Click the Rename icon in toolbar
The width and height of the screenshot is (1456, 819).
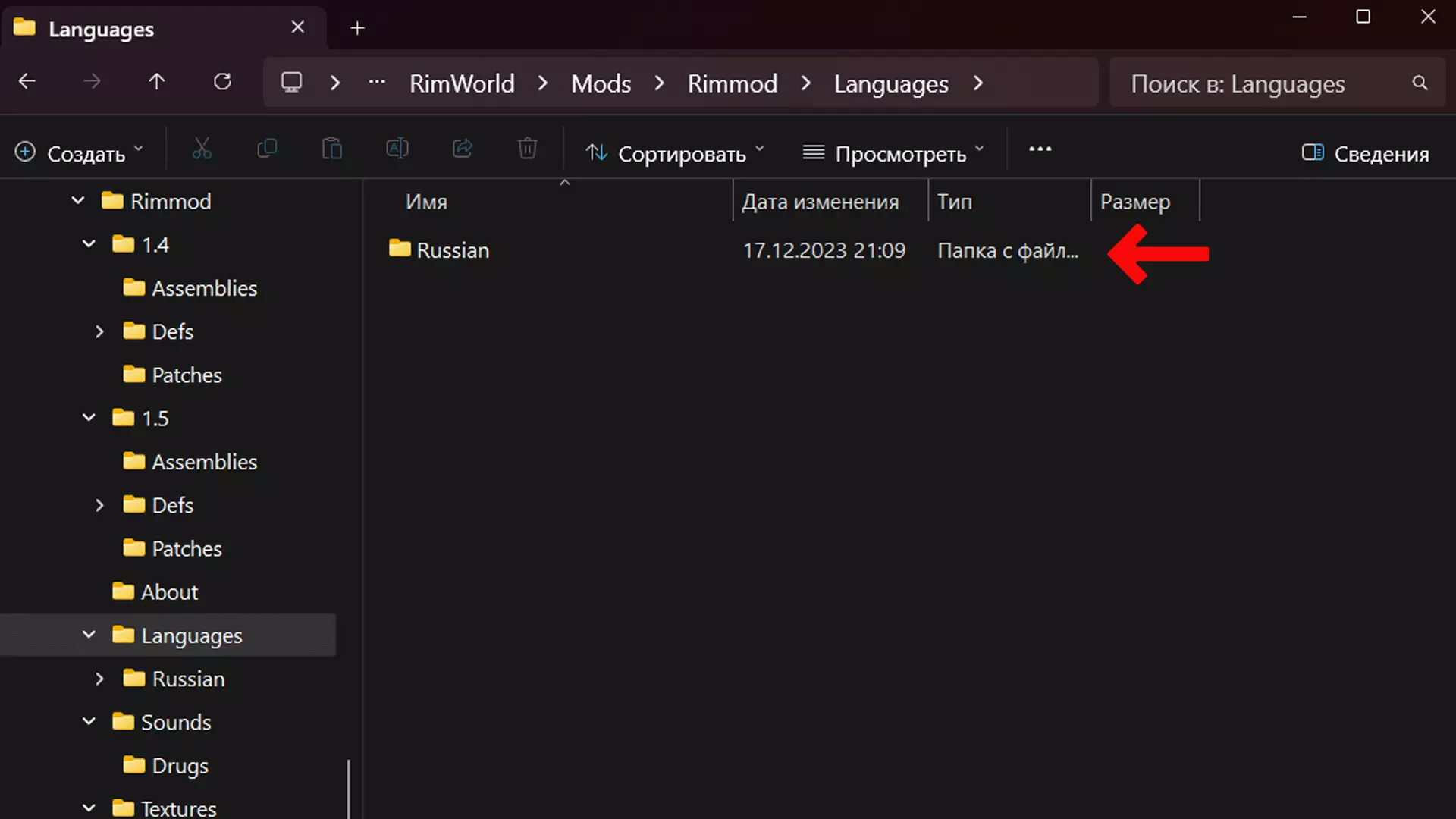397,149
